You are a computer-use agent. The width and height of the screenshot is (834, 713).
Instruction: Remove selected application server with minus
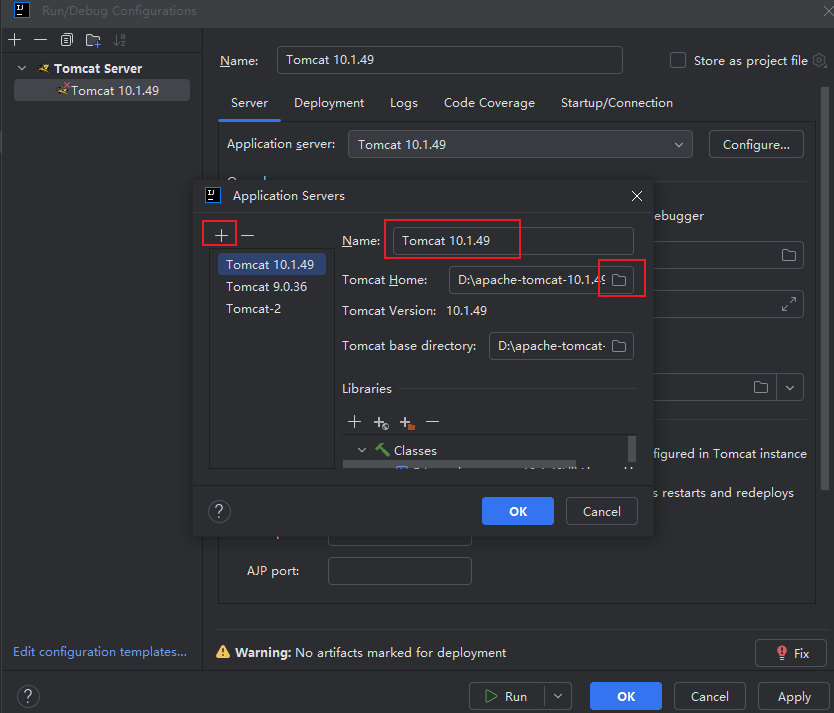tap(247, 234)
